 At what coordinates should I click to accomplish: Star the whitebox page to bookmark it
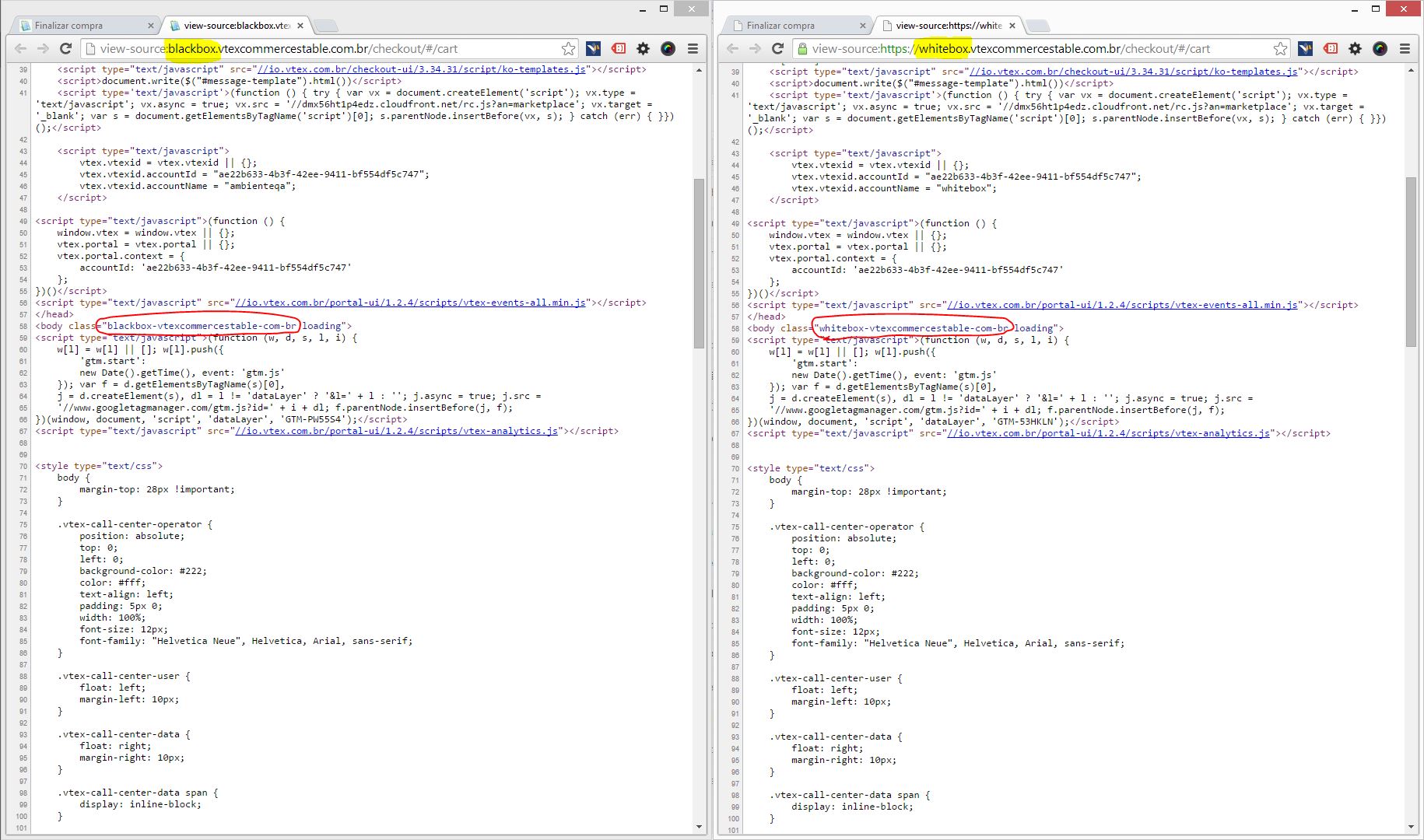[x=1279, y=48]
